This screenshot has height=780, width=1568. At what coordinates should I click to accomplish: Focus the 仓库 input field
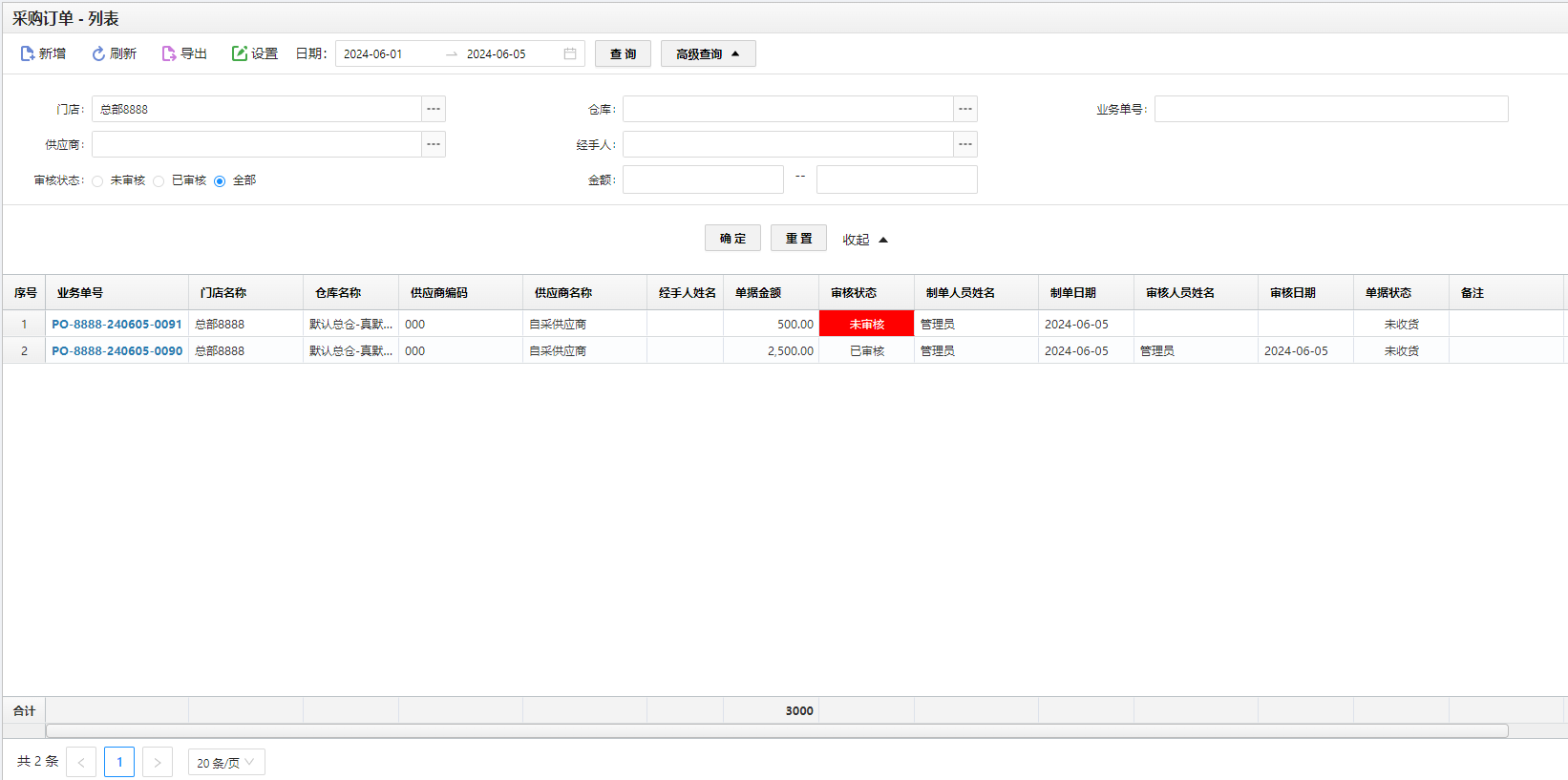point(789,109)
